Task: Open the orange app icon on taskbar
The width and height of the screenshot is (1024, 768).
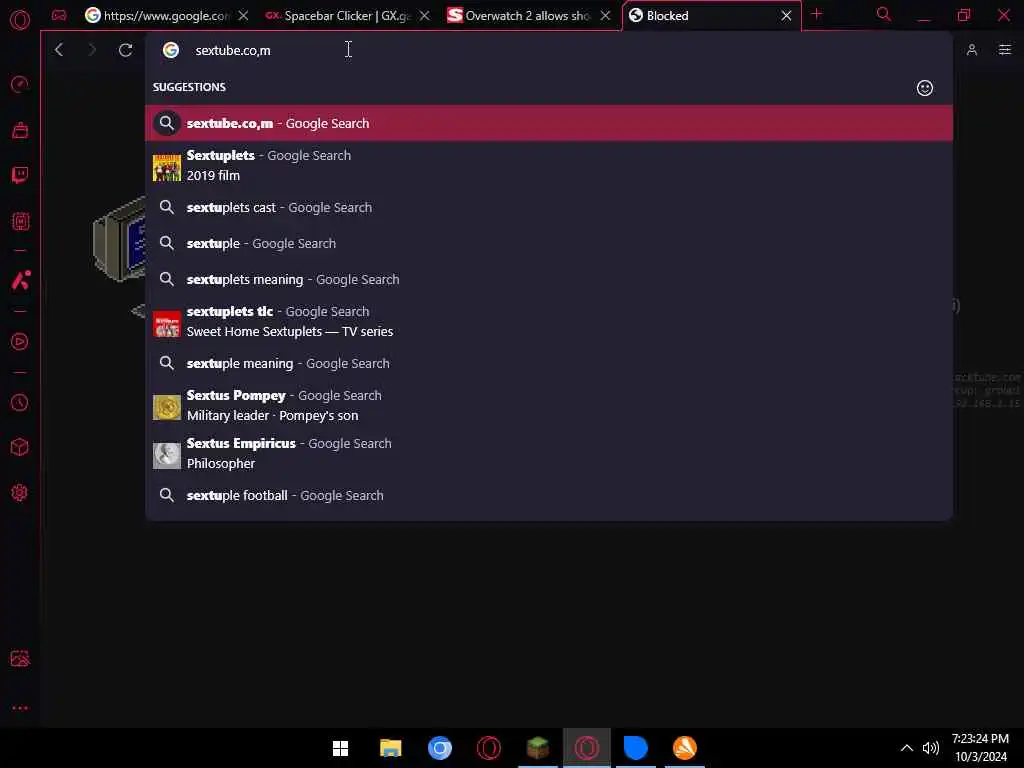Action: tap(684, 748)
